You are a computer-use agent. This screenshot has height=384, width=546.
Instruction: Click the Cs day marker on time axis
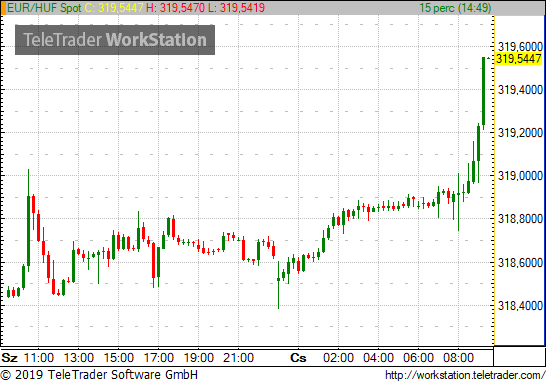(x=298, y=358)
